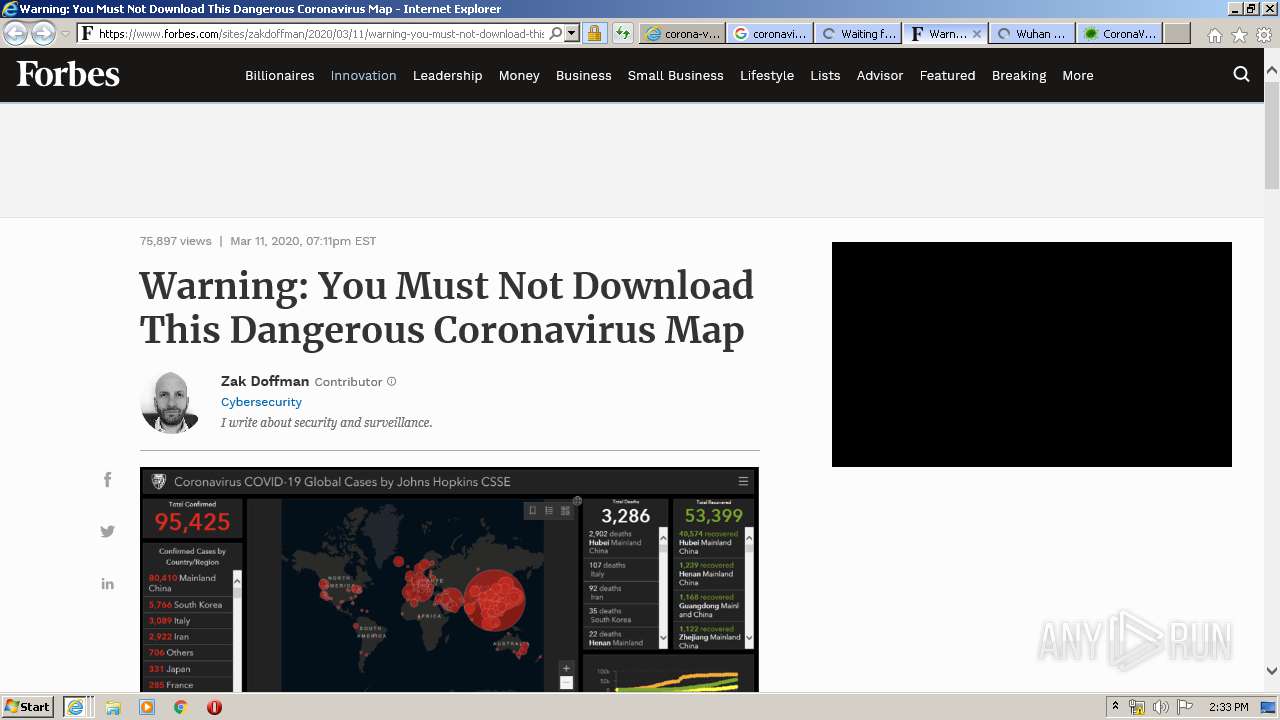The width and height of the screenshot is (1280, 720).
Task: Click the page scrollbar up arrow
Action: [1272, 71]
